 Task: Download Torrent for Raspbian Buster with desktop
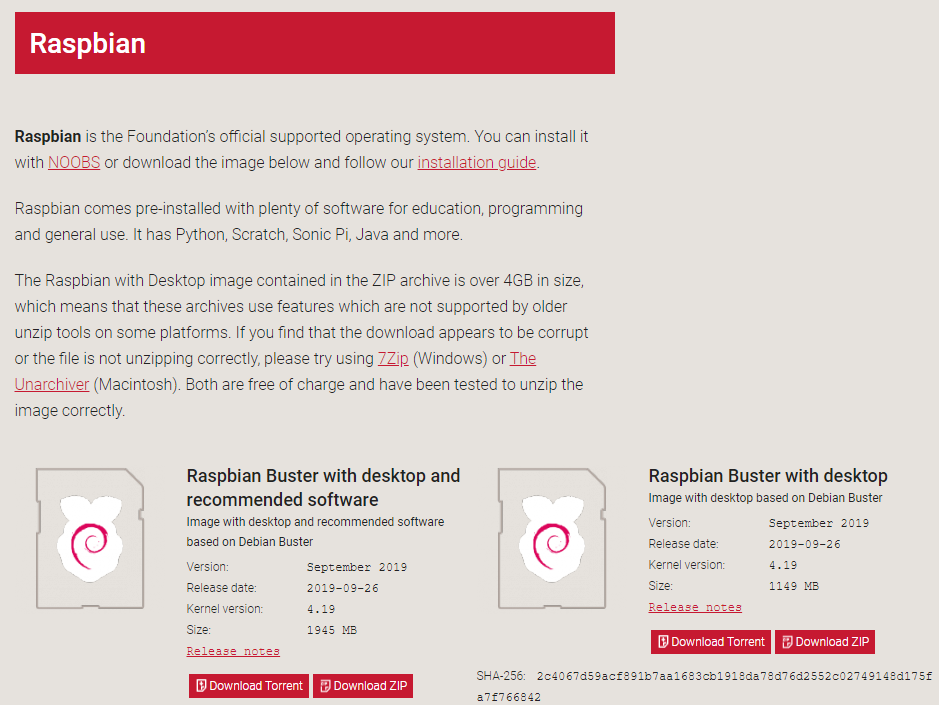pos(711,642)
